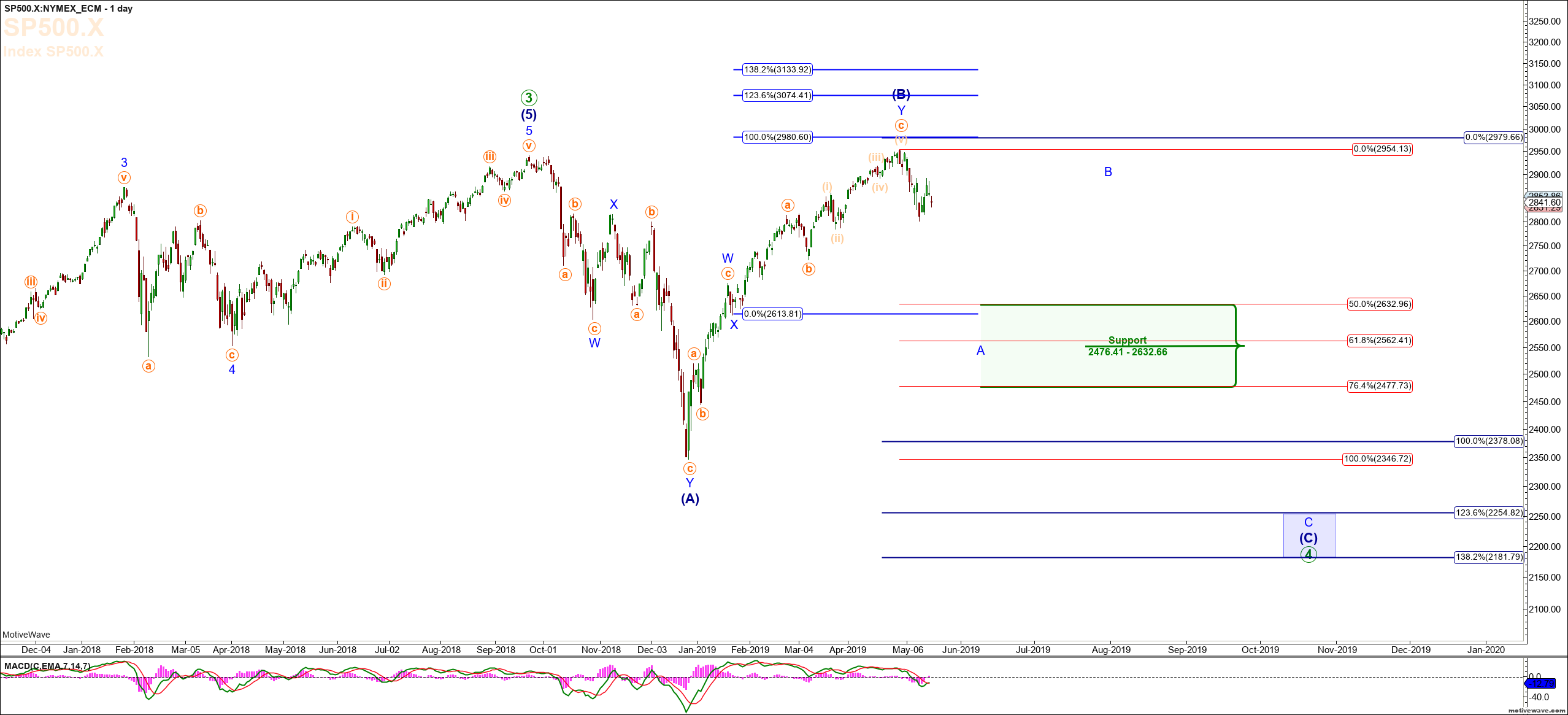Image resolution: width=1568 pixels, height=715 pixels.
Task: Click the 138.2%(3133.92) Fibonacci label
Action: 777,69
